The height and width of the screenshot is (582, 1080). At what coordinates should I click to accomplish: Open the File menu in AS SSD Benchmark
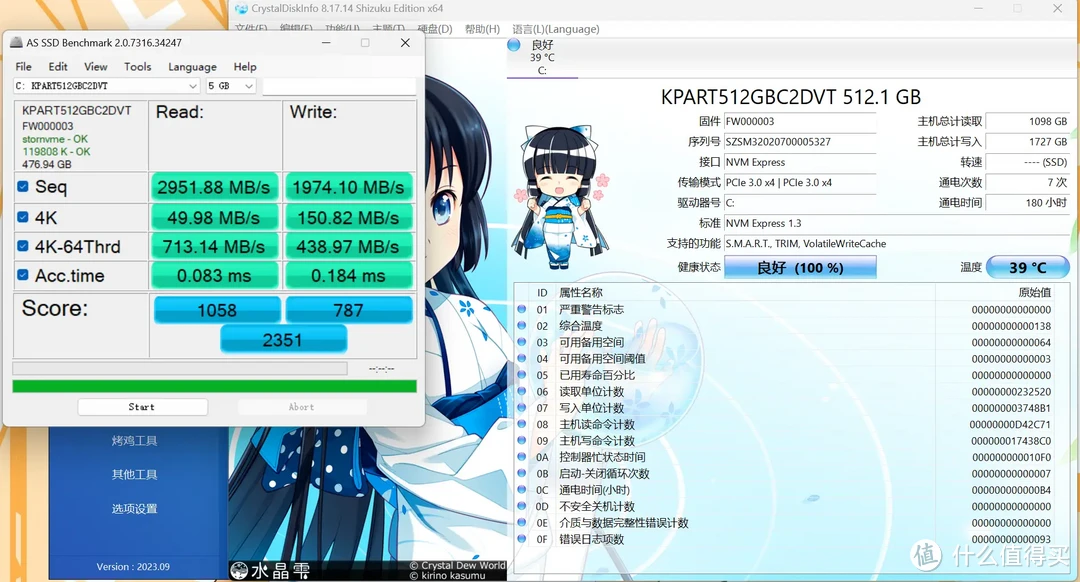[23, 67]
